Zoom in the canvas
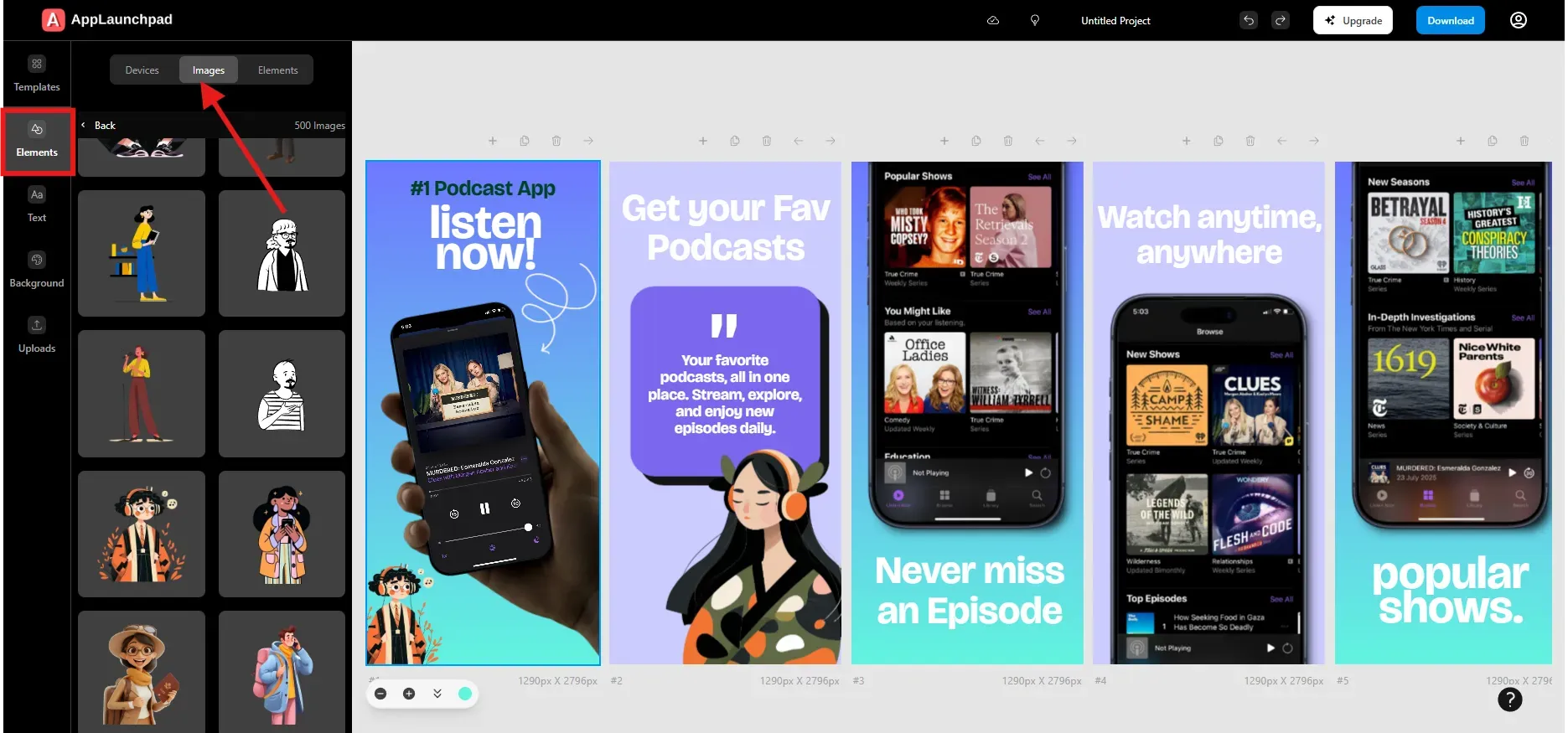Viewport: 1568px width, 733px height. [x=409, y=694]
